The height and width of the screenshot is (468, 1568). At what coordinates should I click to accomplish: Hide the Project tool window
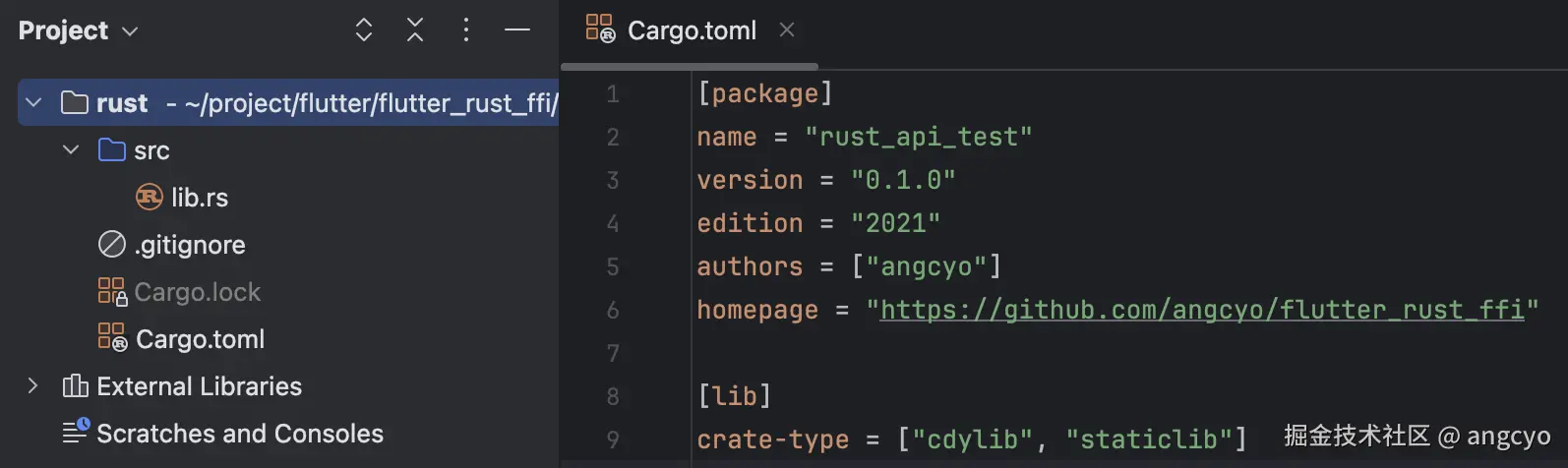[517, 30]
